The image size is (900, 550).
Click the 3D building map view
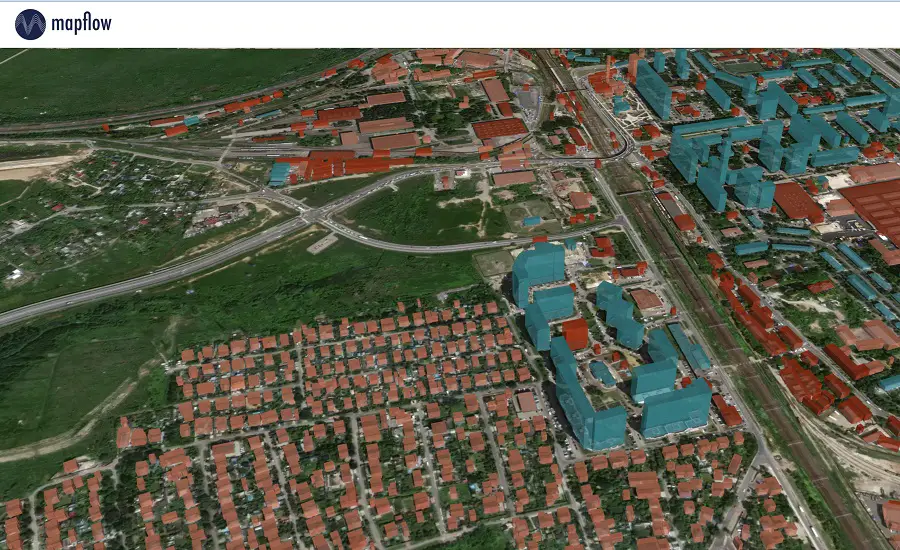(450, 299)
